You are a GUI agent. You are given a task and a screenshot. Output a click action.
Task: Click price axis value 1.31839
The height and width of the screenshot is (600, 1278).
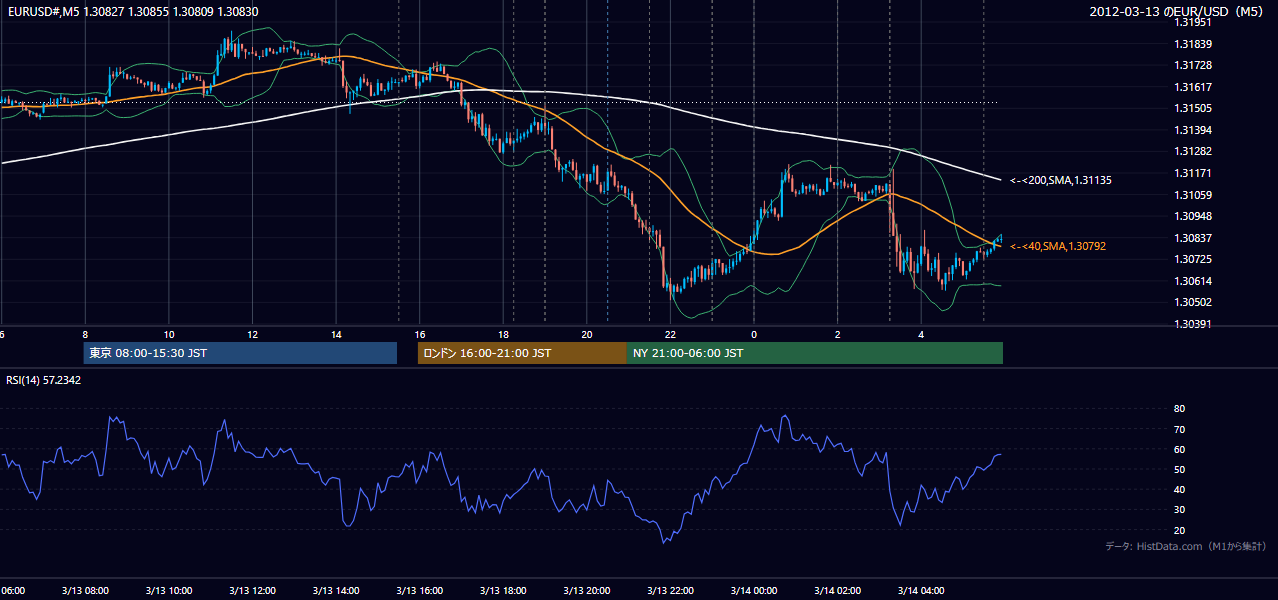(x=1193, y=44)
